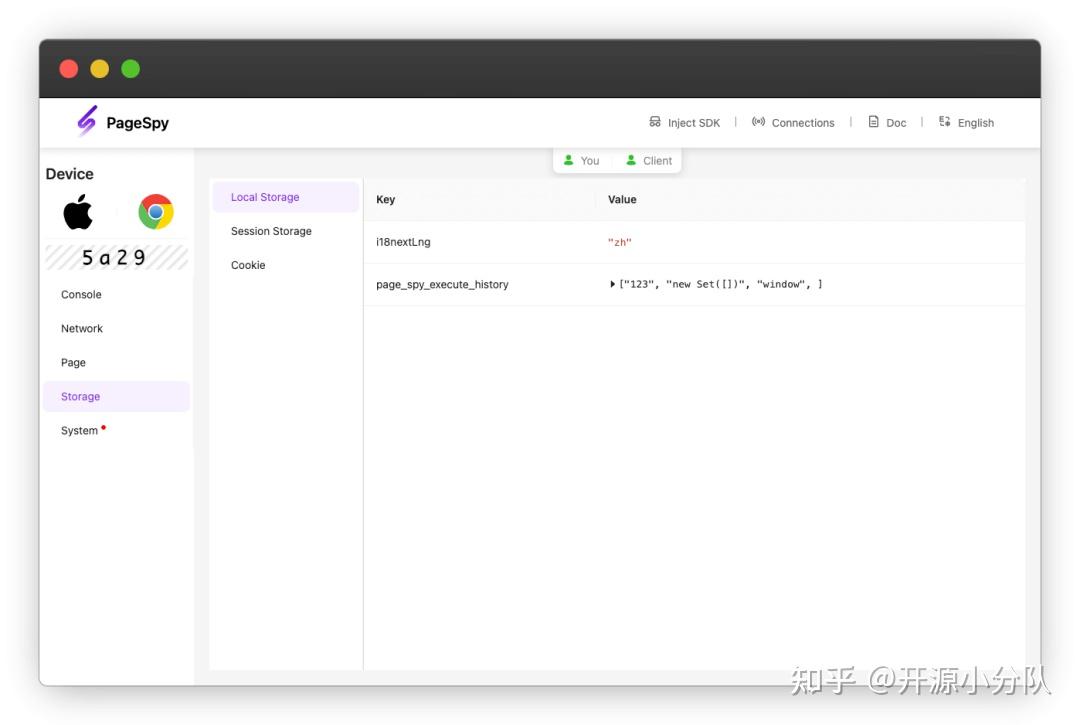The width and height of the screenshot is (1080, 725).
Task: Open the Page panel
Action: pos(72,362)
